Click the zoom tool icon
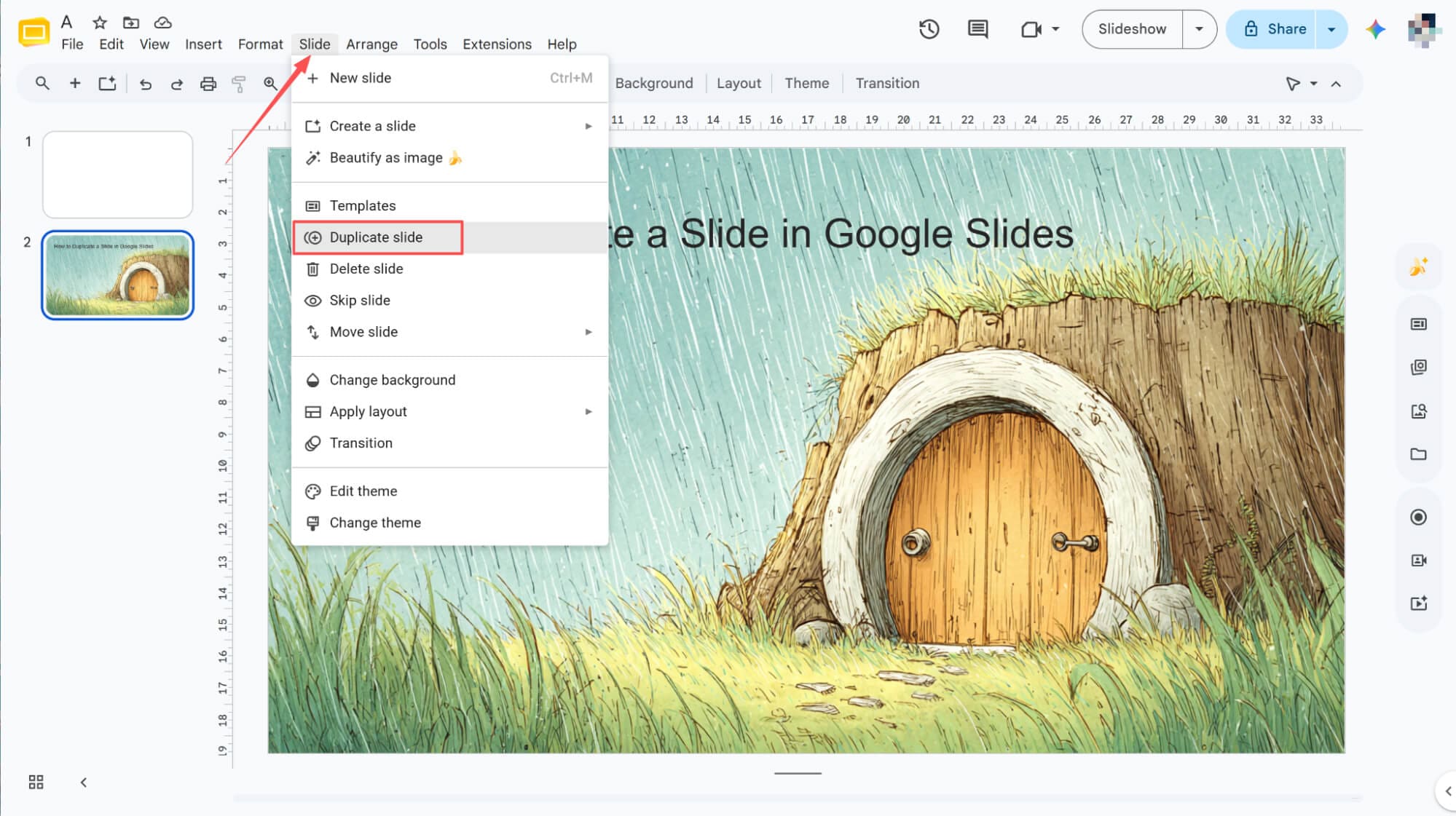Image resolution: width=1456 pixels, height=816 pixels. click(x=270, y=83)
